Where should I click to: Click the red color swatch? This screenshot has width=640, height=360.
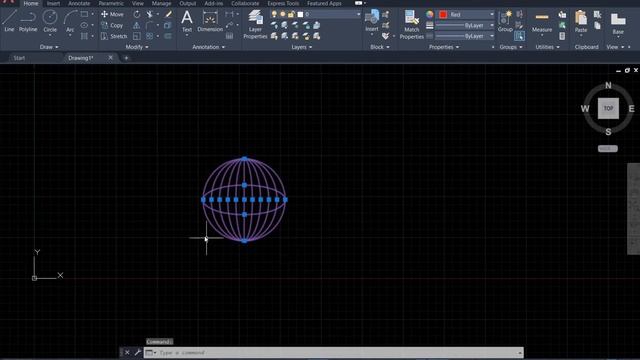tap(443, 14)
